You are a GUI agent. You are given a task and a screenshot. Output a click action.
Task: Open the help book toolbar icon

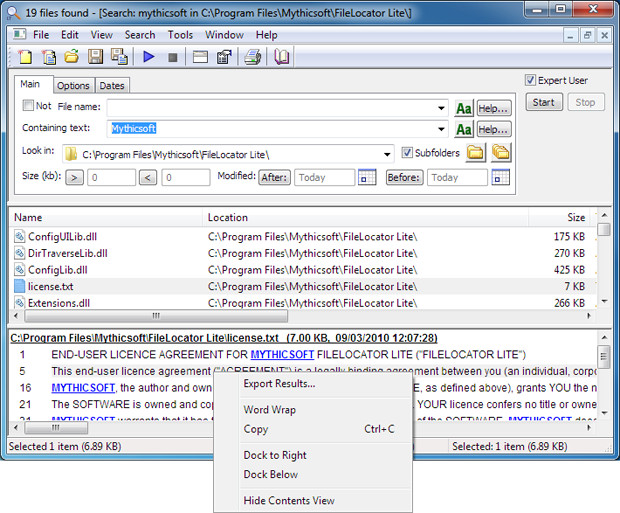tap(282, 57)
